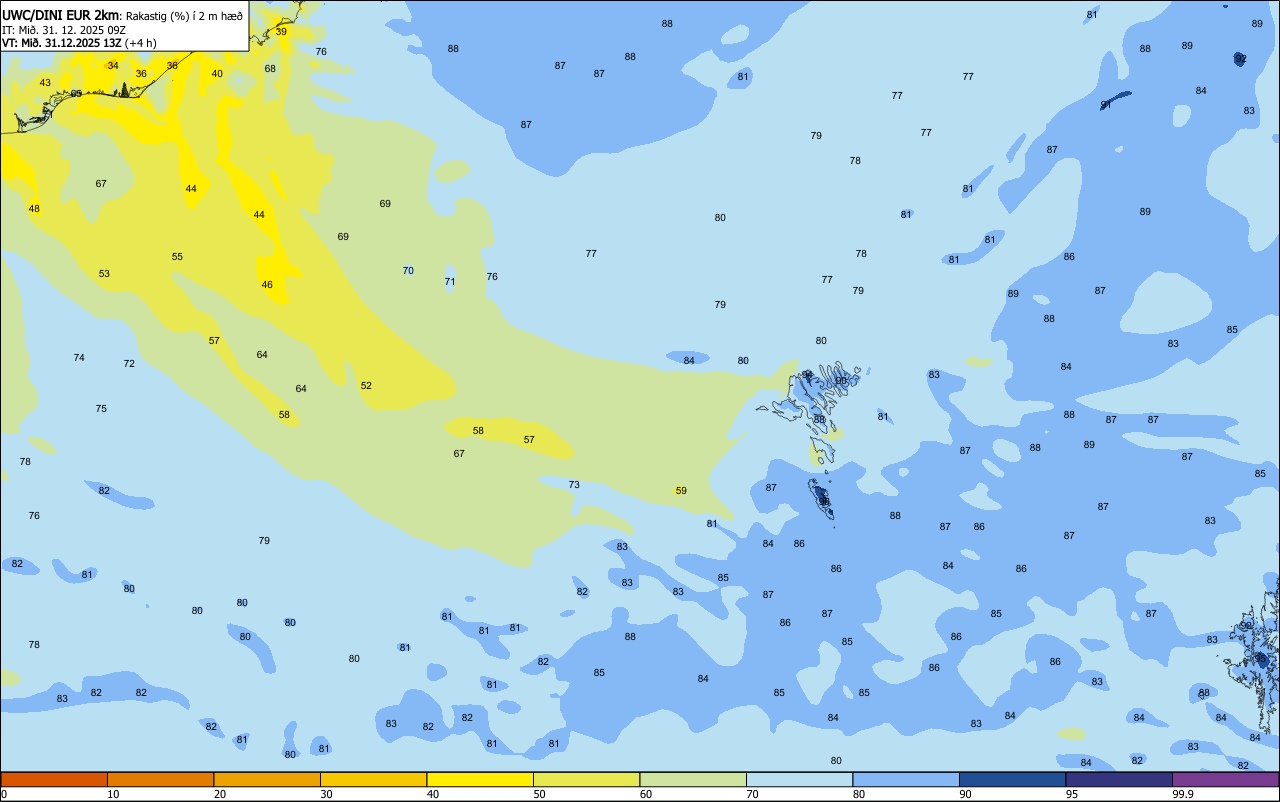Click the humidity value '71' on the map
Viewport: 1280px width, 802px height.
coord(450,282)
